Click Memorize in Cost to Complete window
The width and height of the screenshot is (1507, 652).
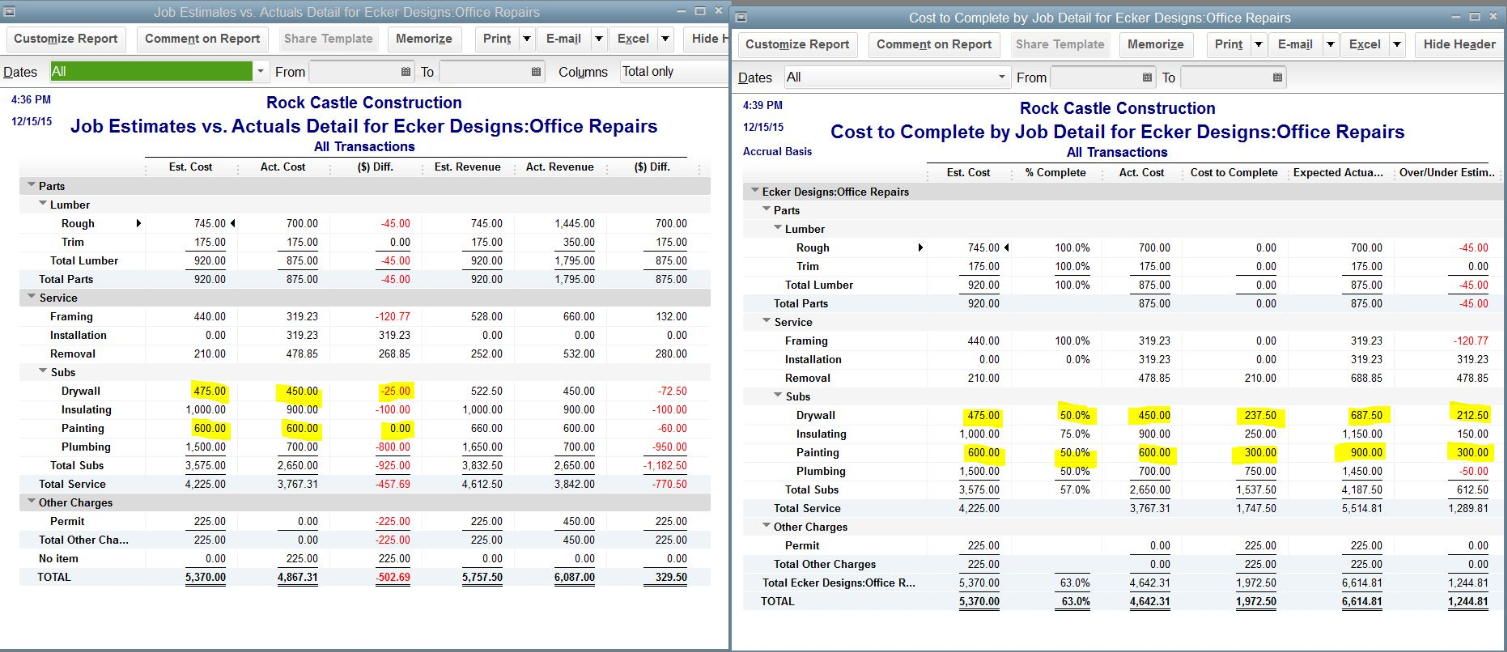pos(1155,45)
